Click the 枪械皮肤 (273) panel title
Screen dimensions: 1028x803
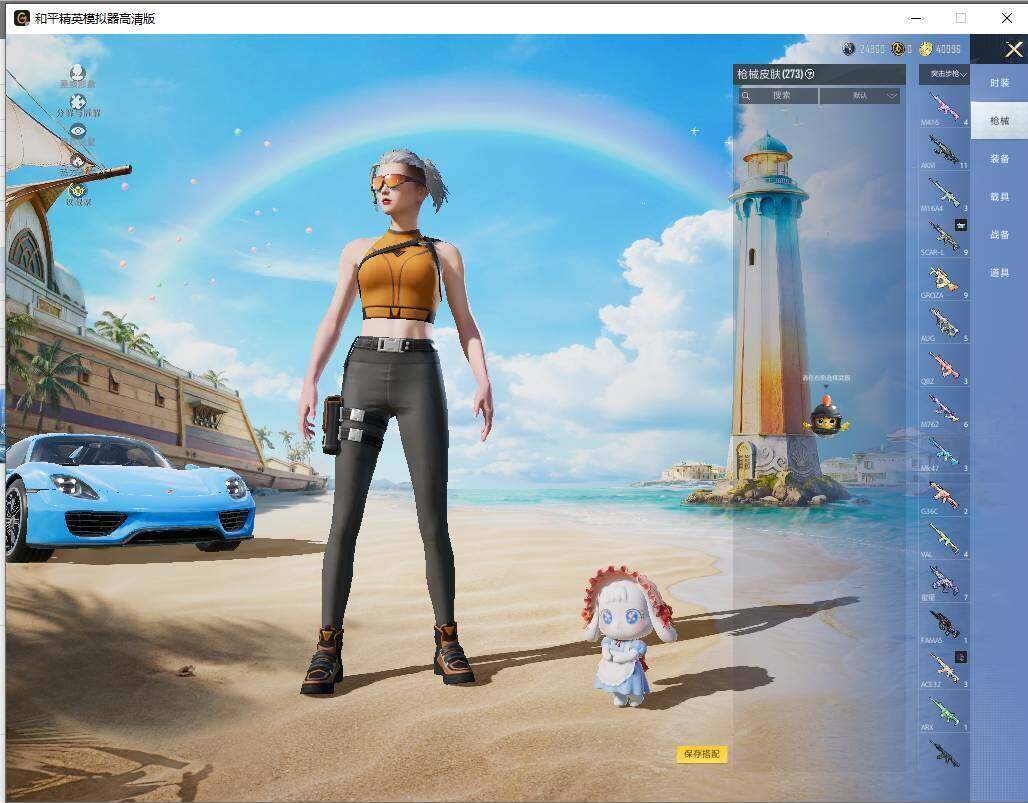[770, 74]
